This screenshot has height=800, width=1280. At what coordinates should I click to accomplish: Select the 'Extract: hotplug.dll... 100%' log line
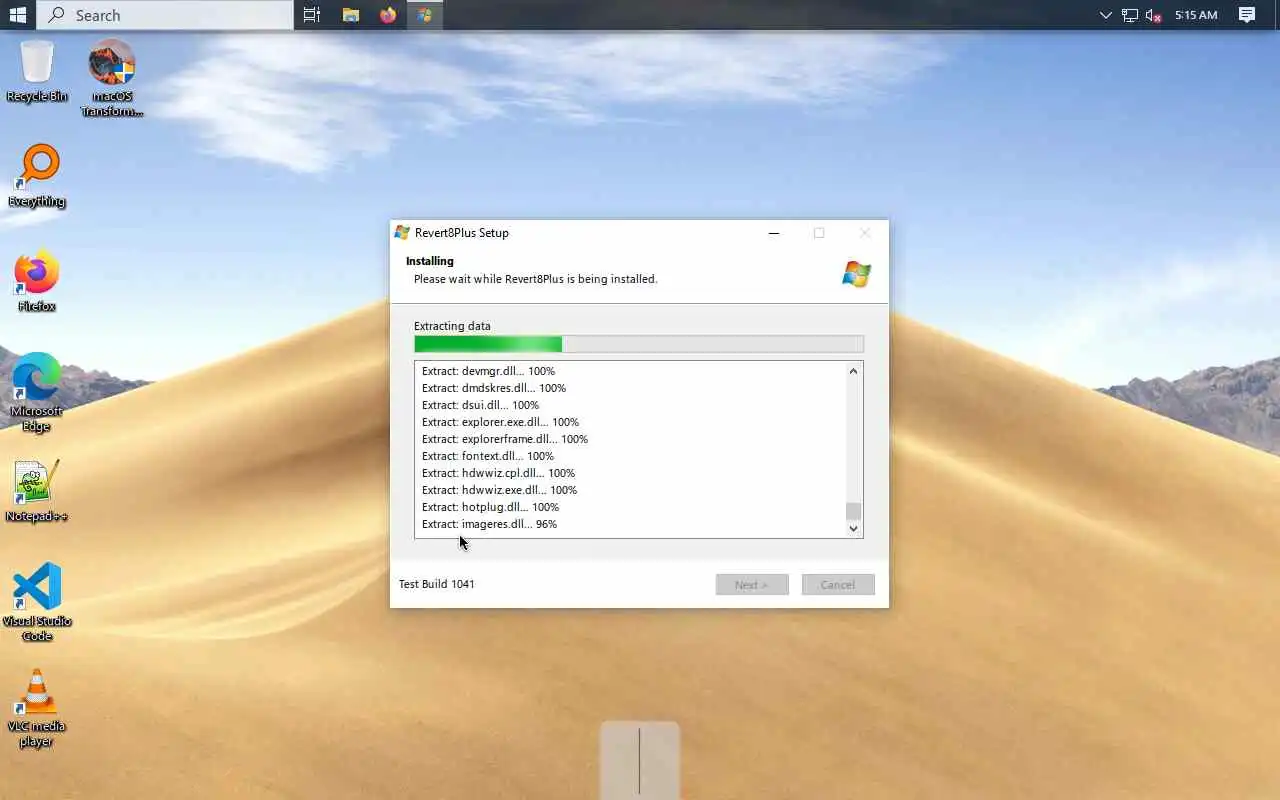pyautogui.click(x=490, y=507)
